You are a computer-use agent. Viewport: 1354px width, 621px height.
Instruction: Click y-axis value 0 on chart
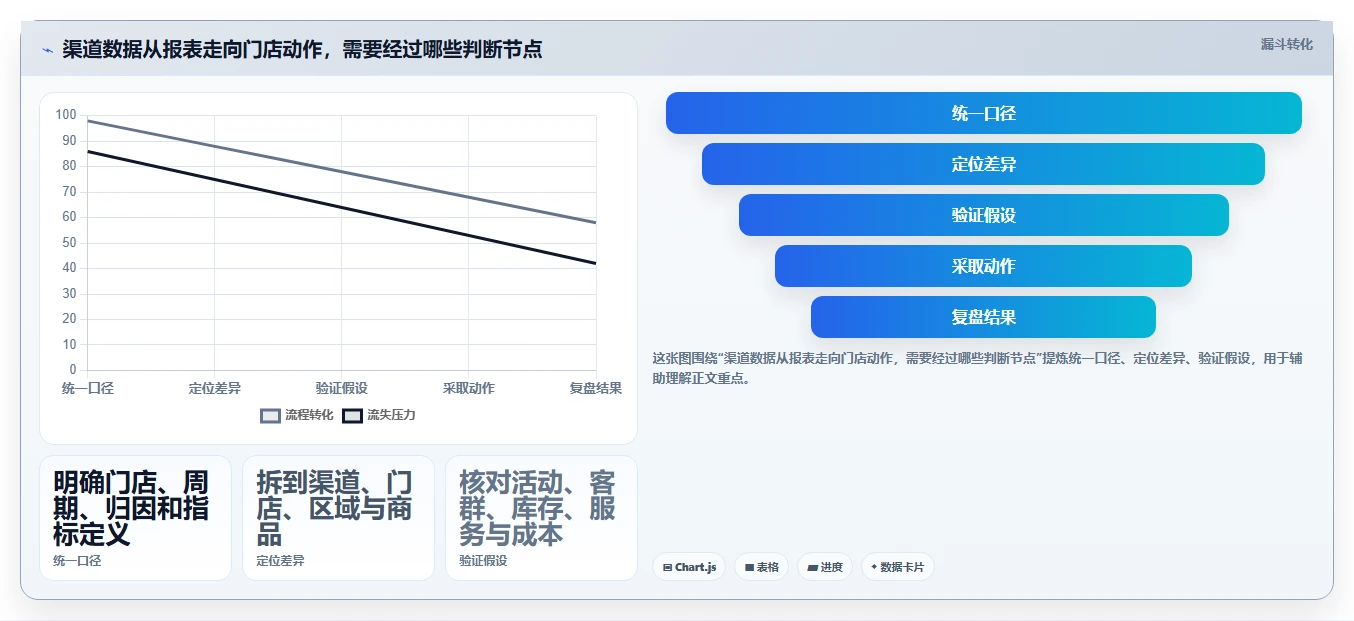click(73, 370)
